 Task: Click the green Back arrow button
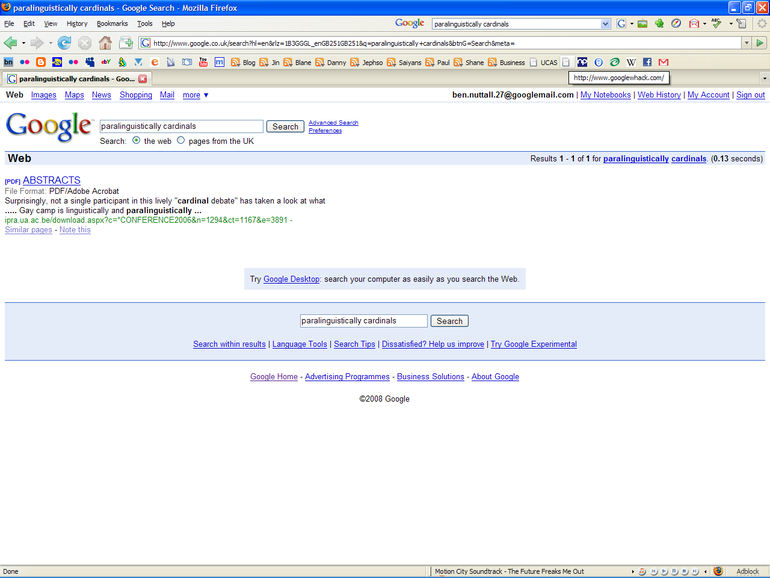click(x=10, y=43)
